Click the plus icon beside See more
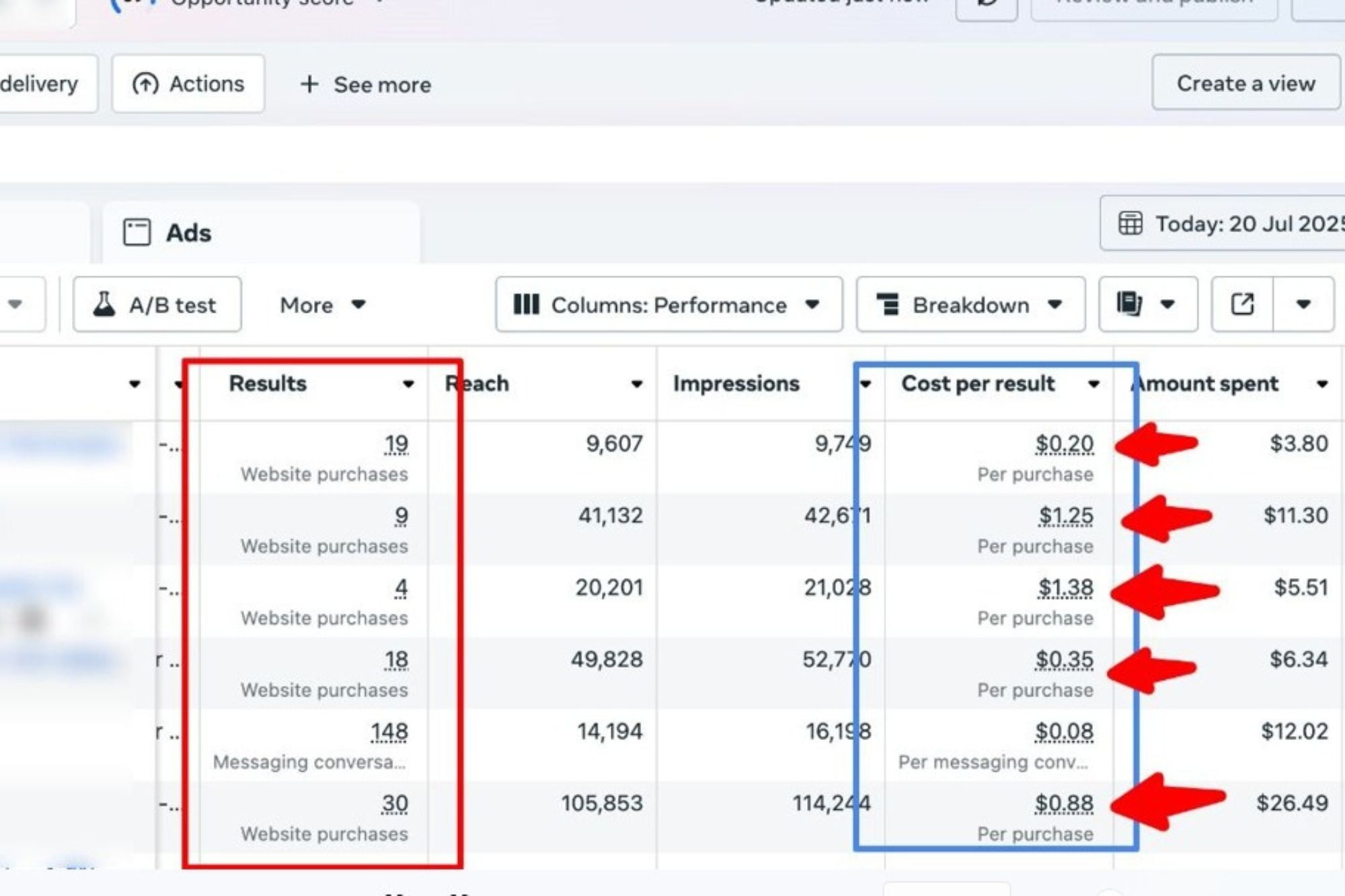This screenshot has width=1345, height=896. coord(309,84)
